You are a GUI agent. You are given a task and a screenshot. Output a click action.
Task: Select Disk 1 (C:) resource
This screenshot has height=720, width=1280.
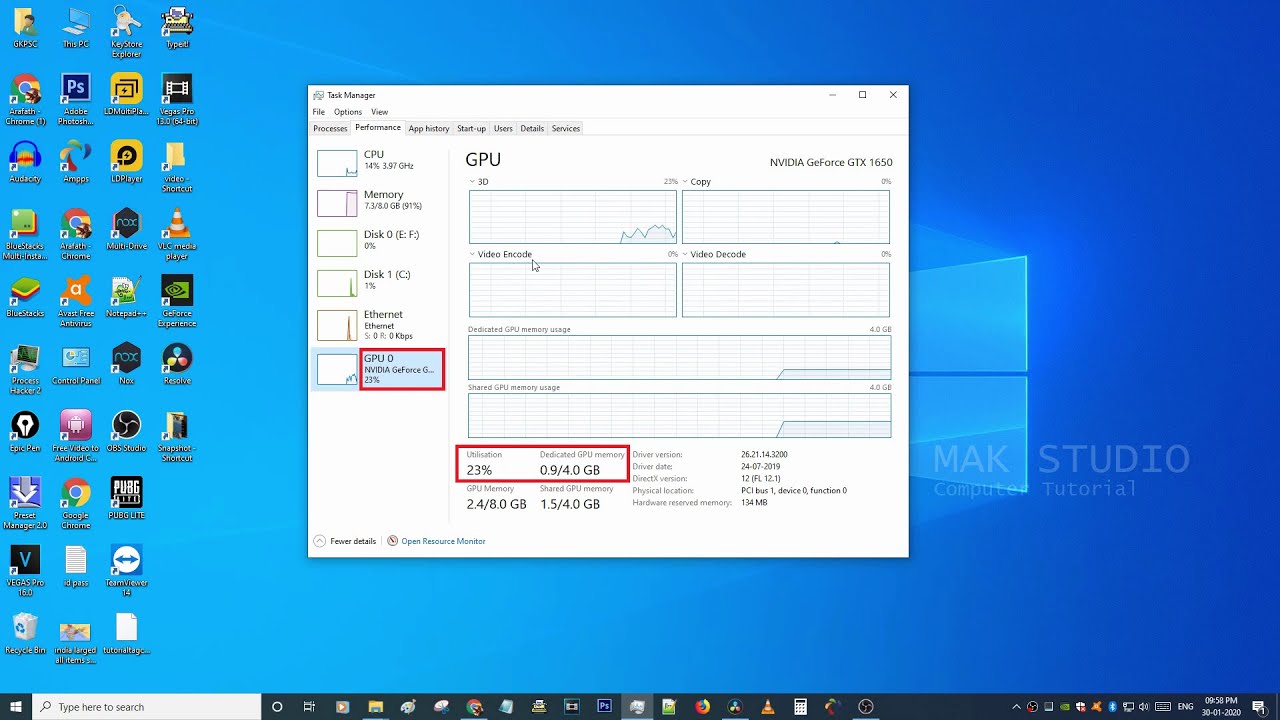pos(378,282)
